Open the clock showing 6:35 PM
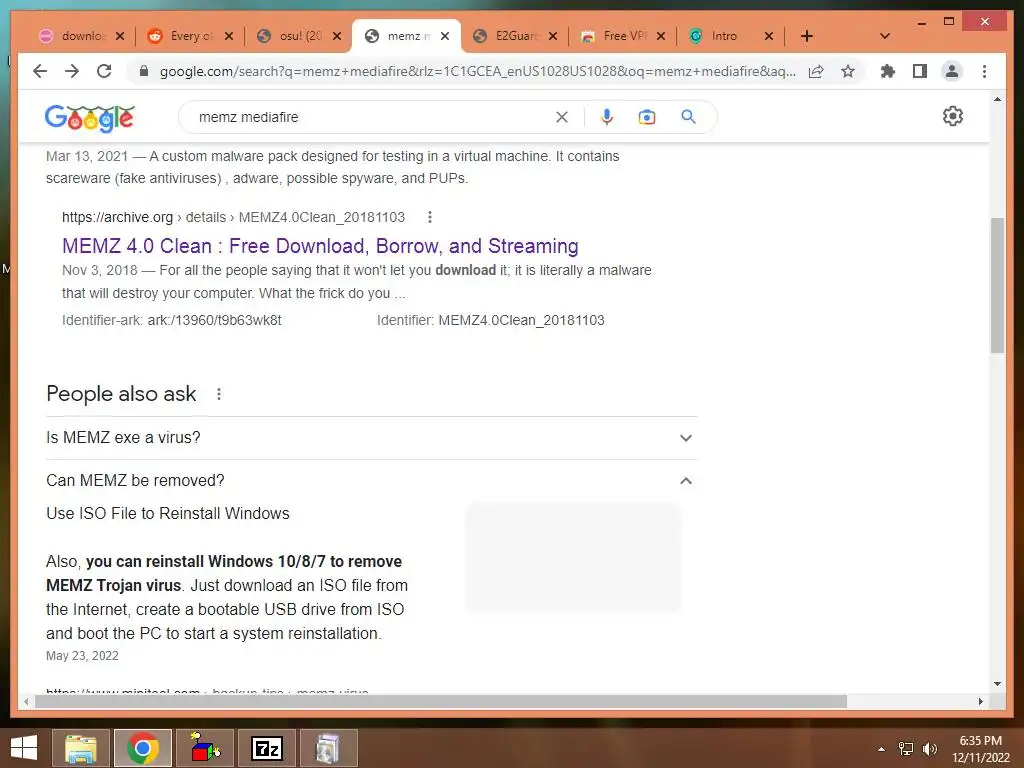1024x768 pixels. [980, 749]
